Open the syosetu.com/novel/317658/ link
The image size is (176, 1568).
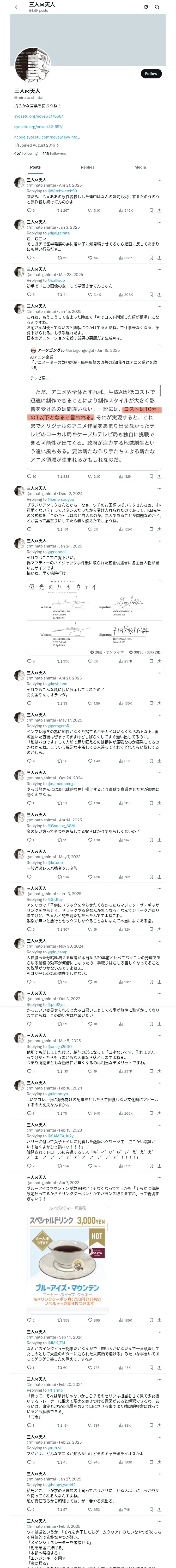[38, 116]
